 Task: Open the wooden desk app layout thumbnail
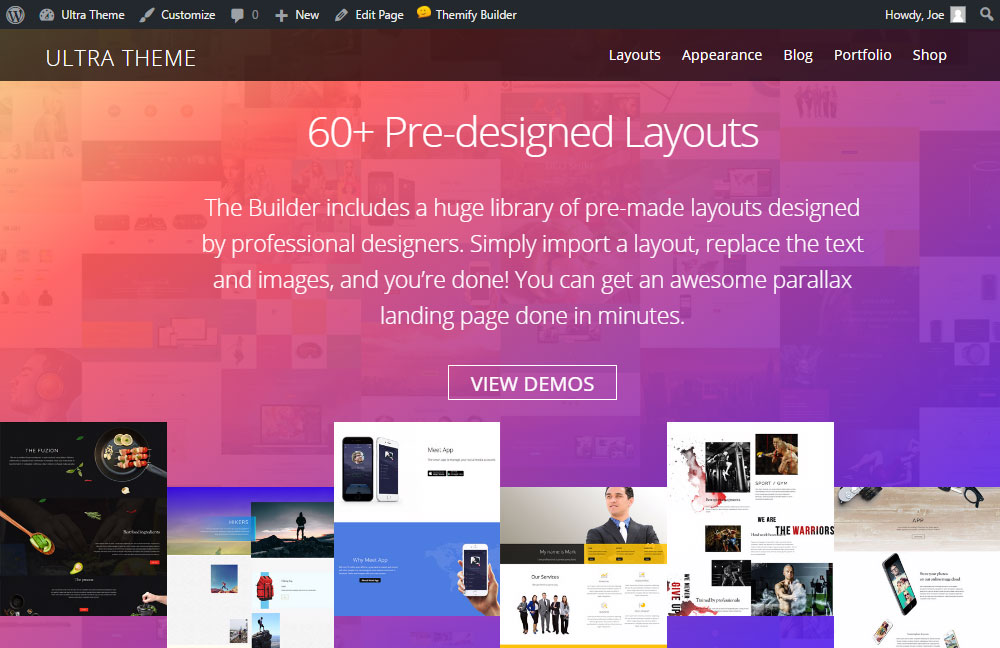(917, 568)
